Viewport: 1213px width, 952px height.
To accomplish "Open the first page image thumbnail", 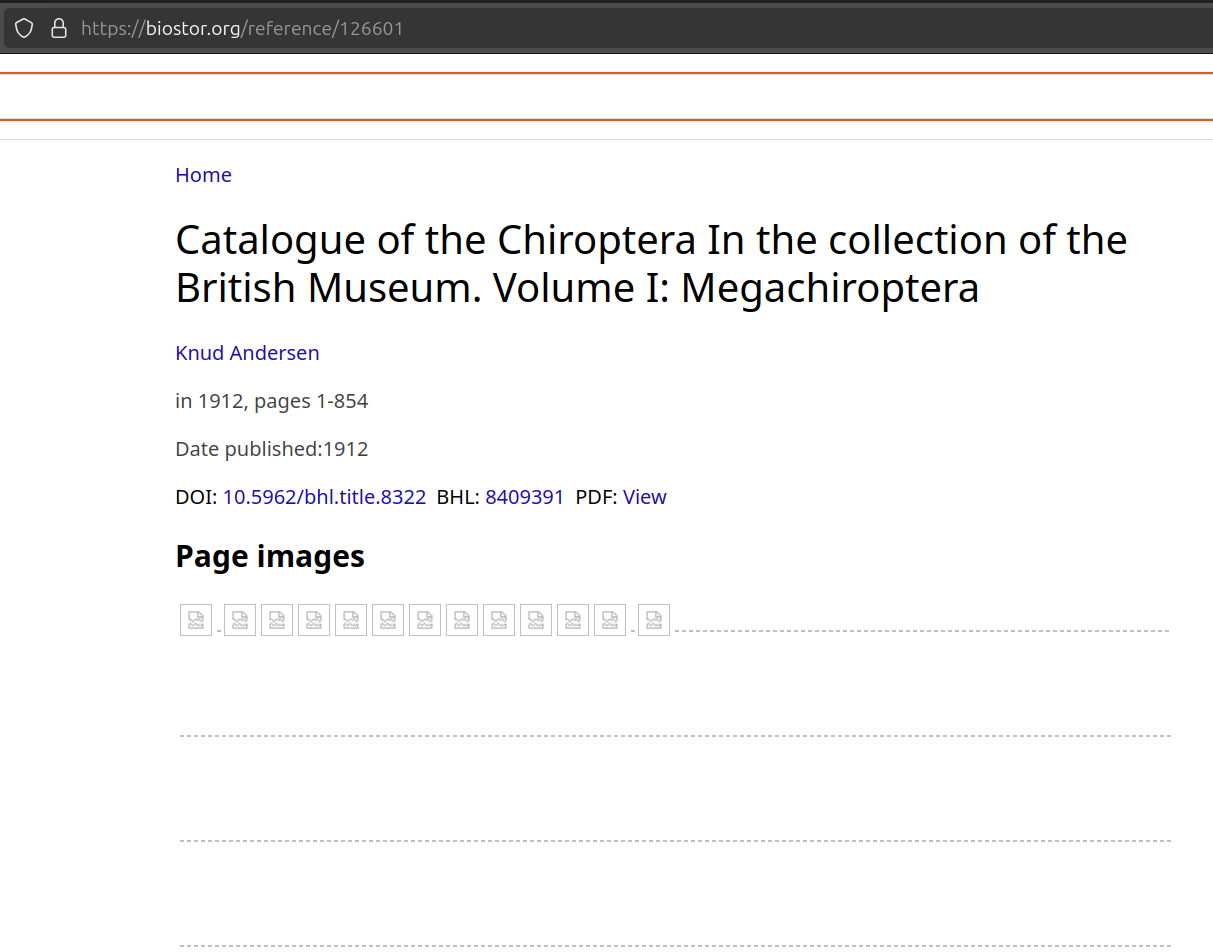I will (x=196, y=620).
